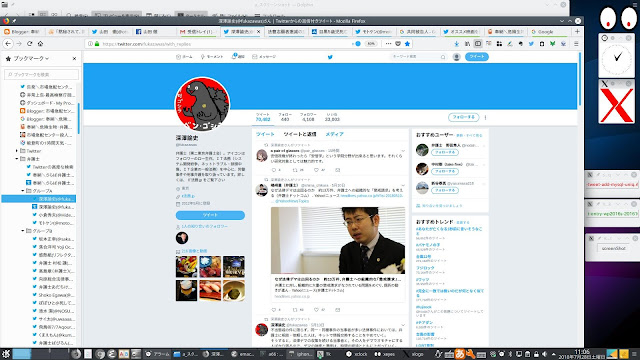Open the Firefox hamburger menu

click(576, 44)
